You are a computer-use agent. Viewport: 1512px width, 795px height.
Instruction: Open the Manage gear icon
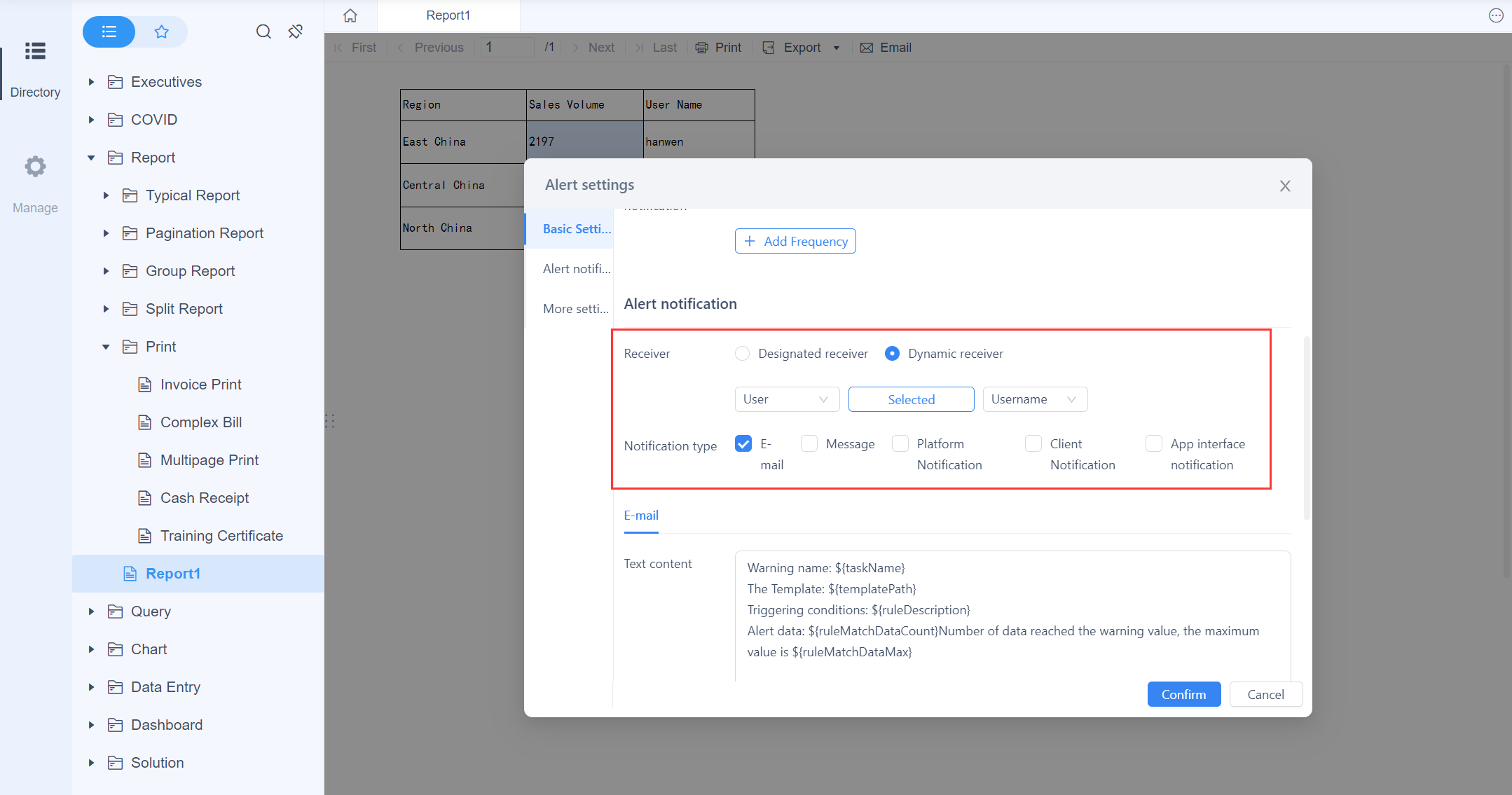point(35,167)
